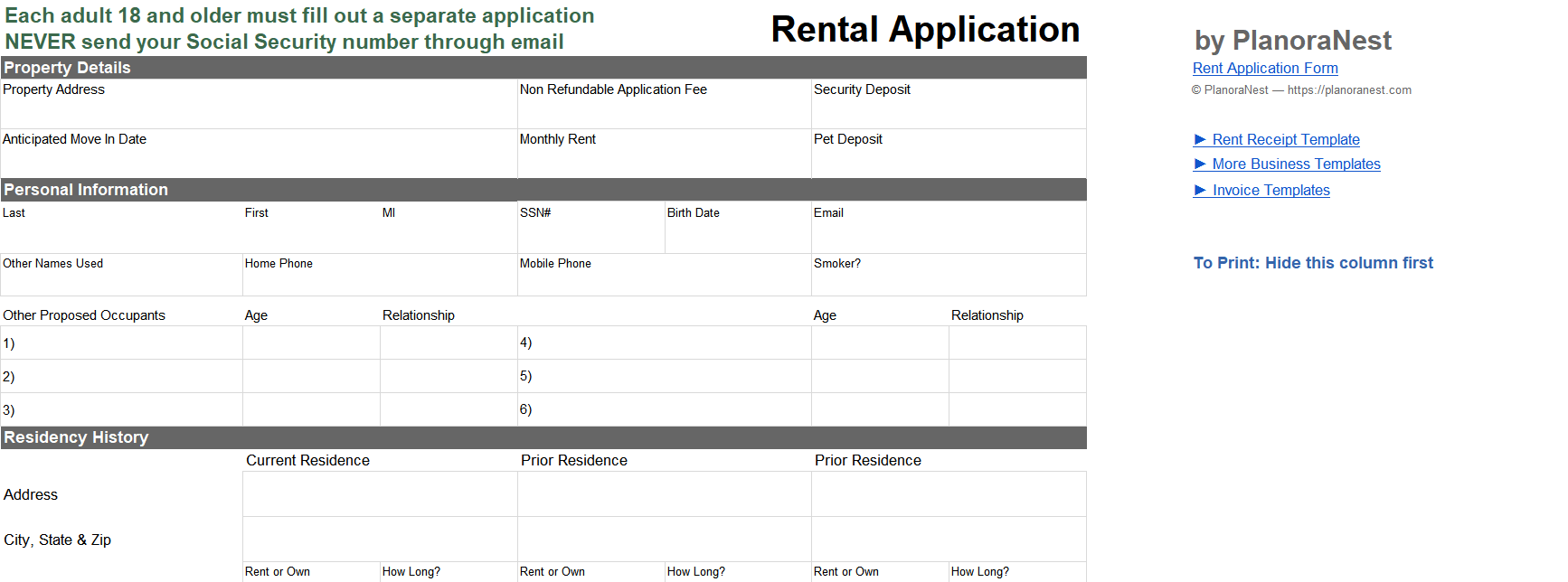Click the Address label in Residency History

(31, 494)
